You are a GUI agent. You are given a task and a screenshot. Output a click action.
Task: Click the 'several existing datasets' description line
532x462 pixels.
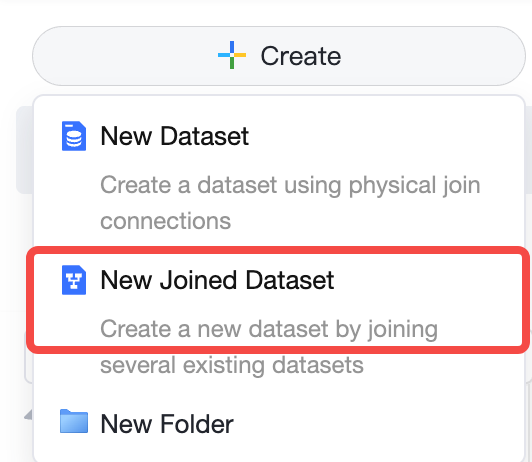coord(232,365)
